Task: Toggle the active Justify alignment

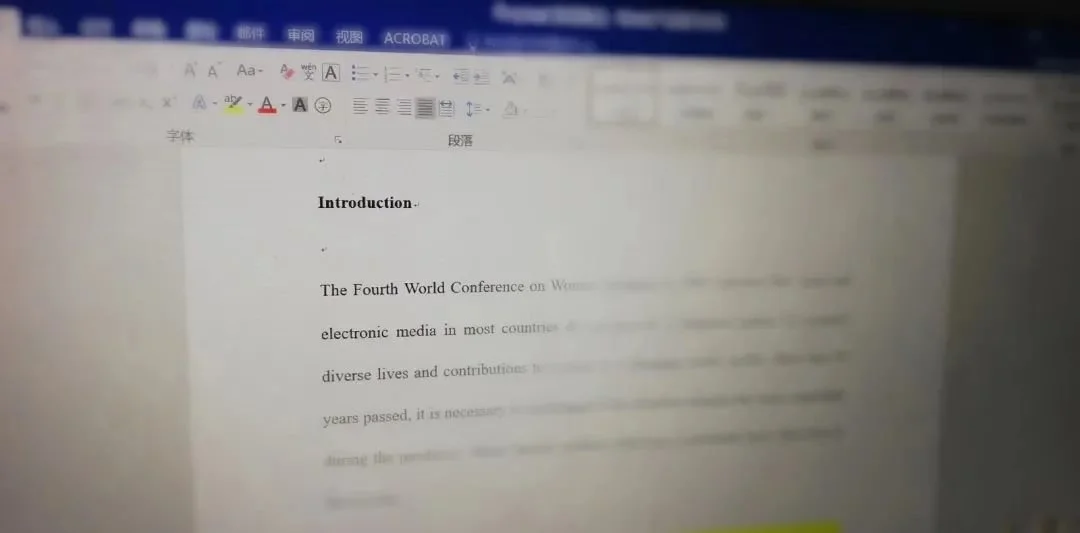Action: click(x=425, y=107)
